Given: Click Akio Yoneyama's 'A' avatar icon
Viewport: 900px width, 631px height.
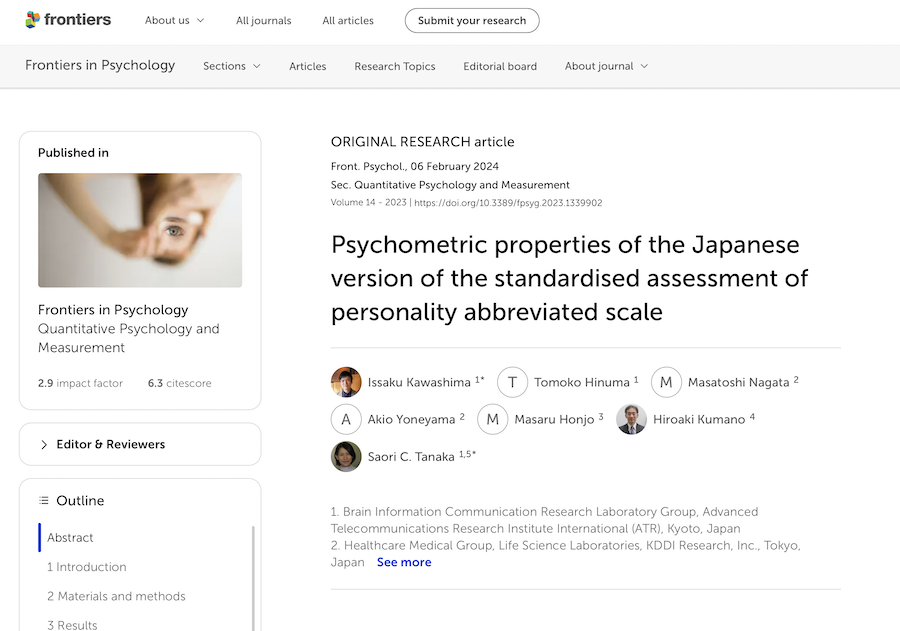Looking at the screenshot, I should pos(346,419).
